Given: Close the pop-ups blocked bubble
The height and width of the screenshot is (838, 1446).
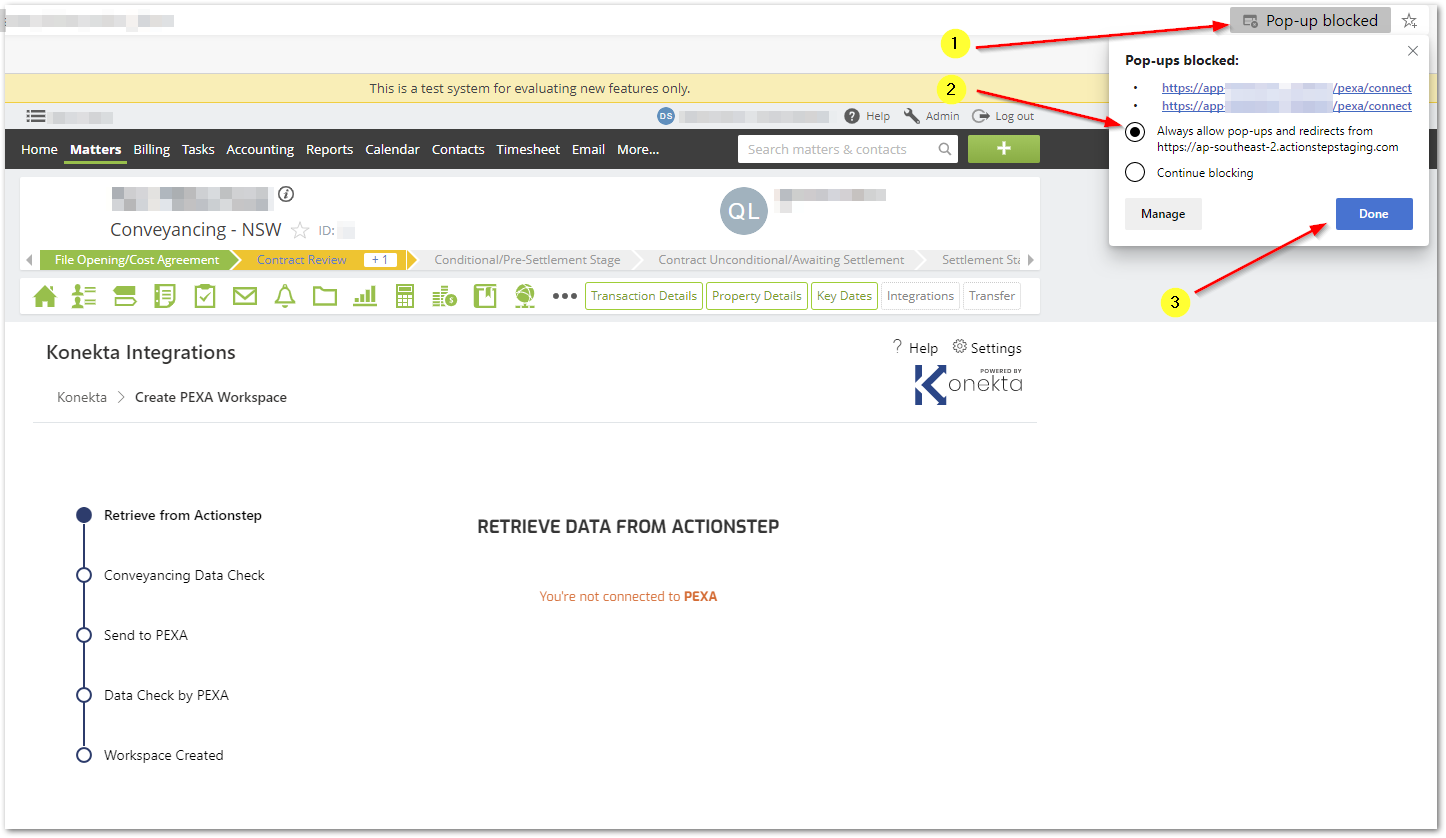Looking at the screenshot, I should click(x=1412, y=51).
